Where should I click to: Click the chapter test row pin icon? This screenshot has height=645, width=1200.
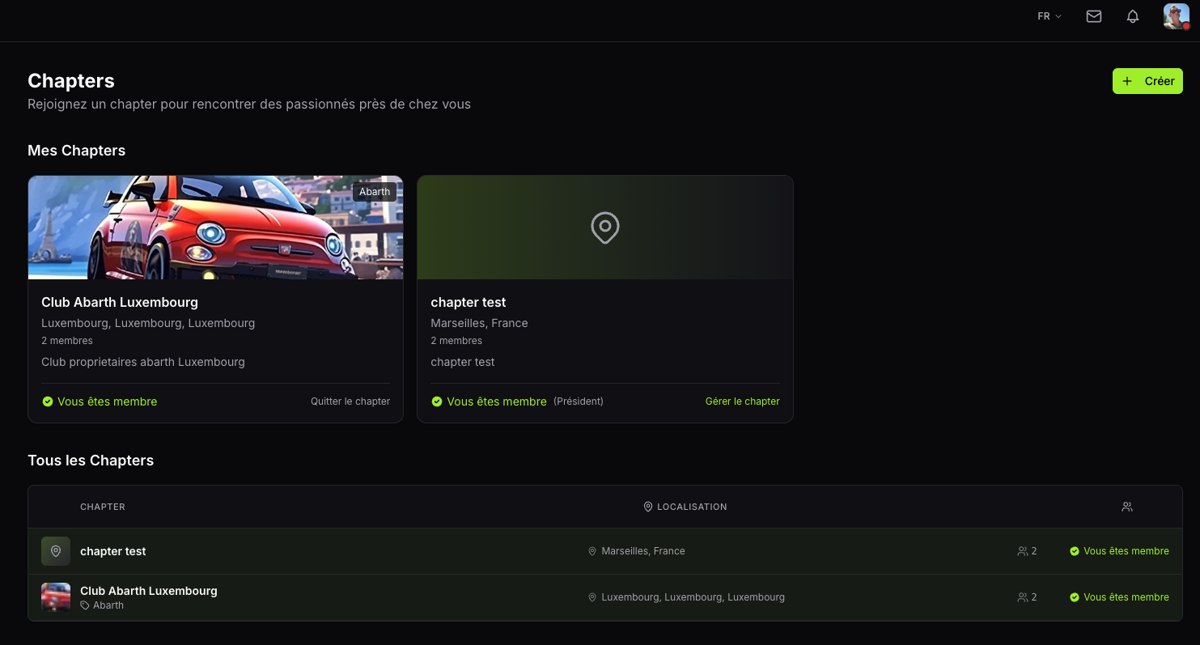(56, 551)
